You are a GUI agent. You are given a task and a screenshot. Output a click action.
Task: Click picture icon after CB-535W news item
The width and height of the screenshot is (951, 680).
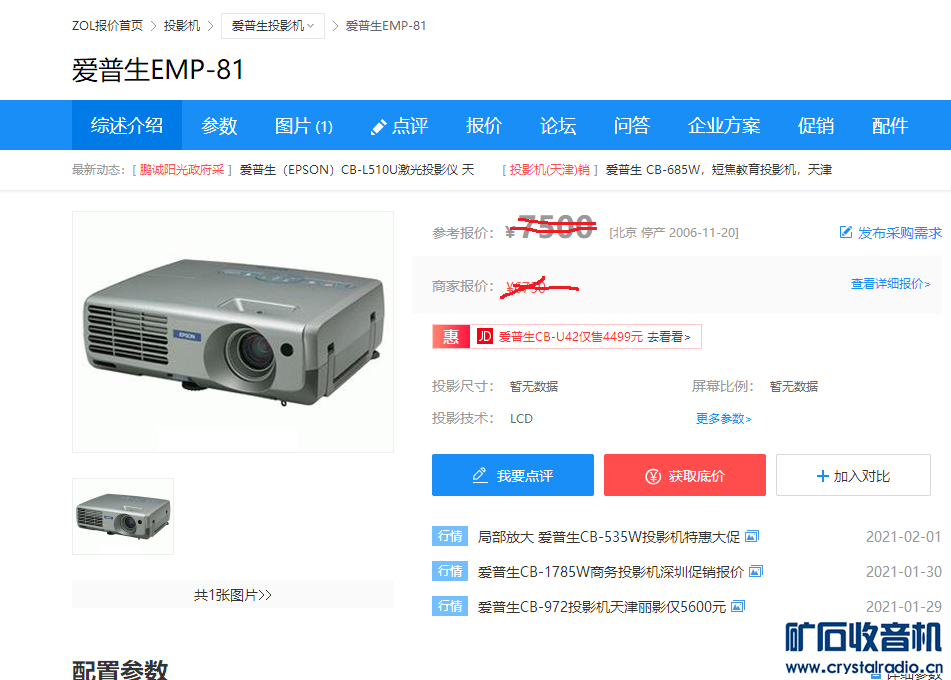click(751, 536)
